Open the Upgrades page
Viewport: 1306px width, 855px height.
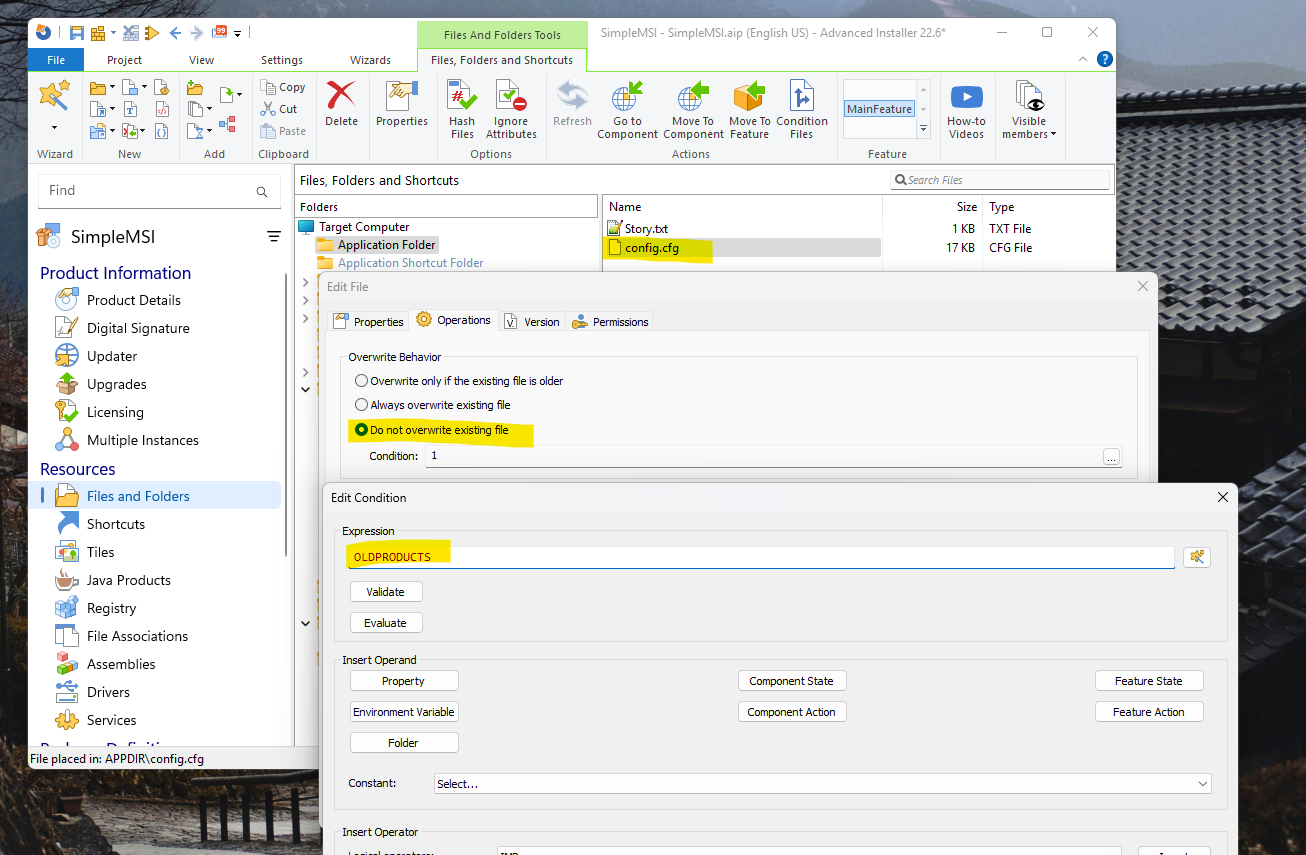tap(116, 384)
